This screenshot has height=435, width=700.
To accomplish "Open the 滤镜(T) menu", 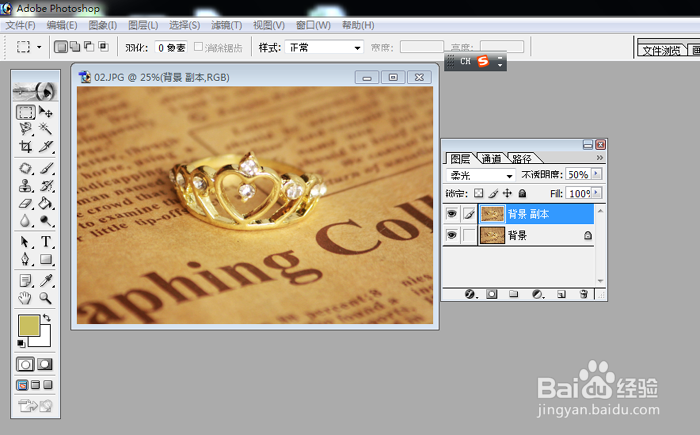I will pyautogui.click(x=227, y=25).
